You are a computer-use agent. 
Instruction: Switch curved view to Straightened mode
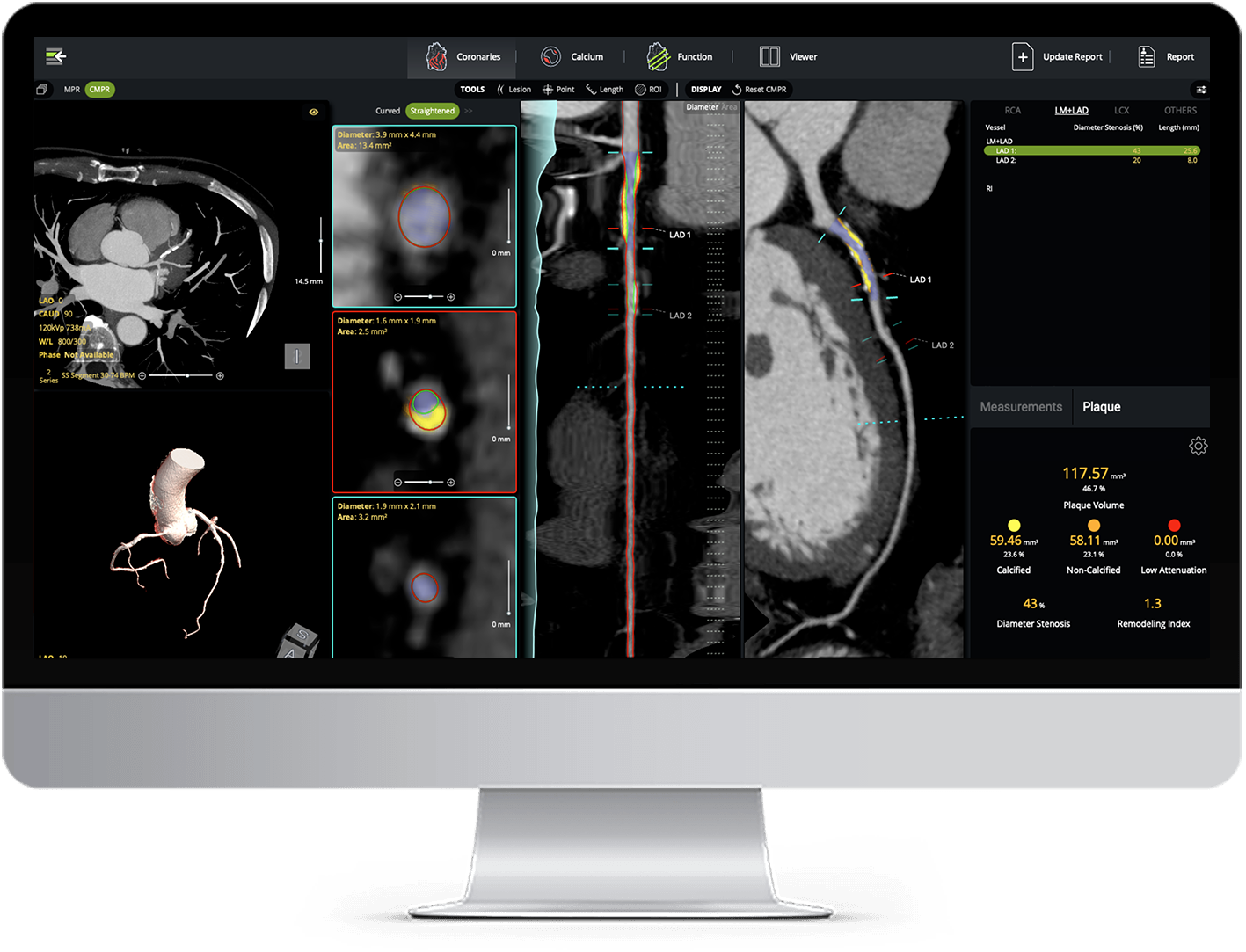432,111
